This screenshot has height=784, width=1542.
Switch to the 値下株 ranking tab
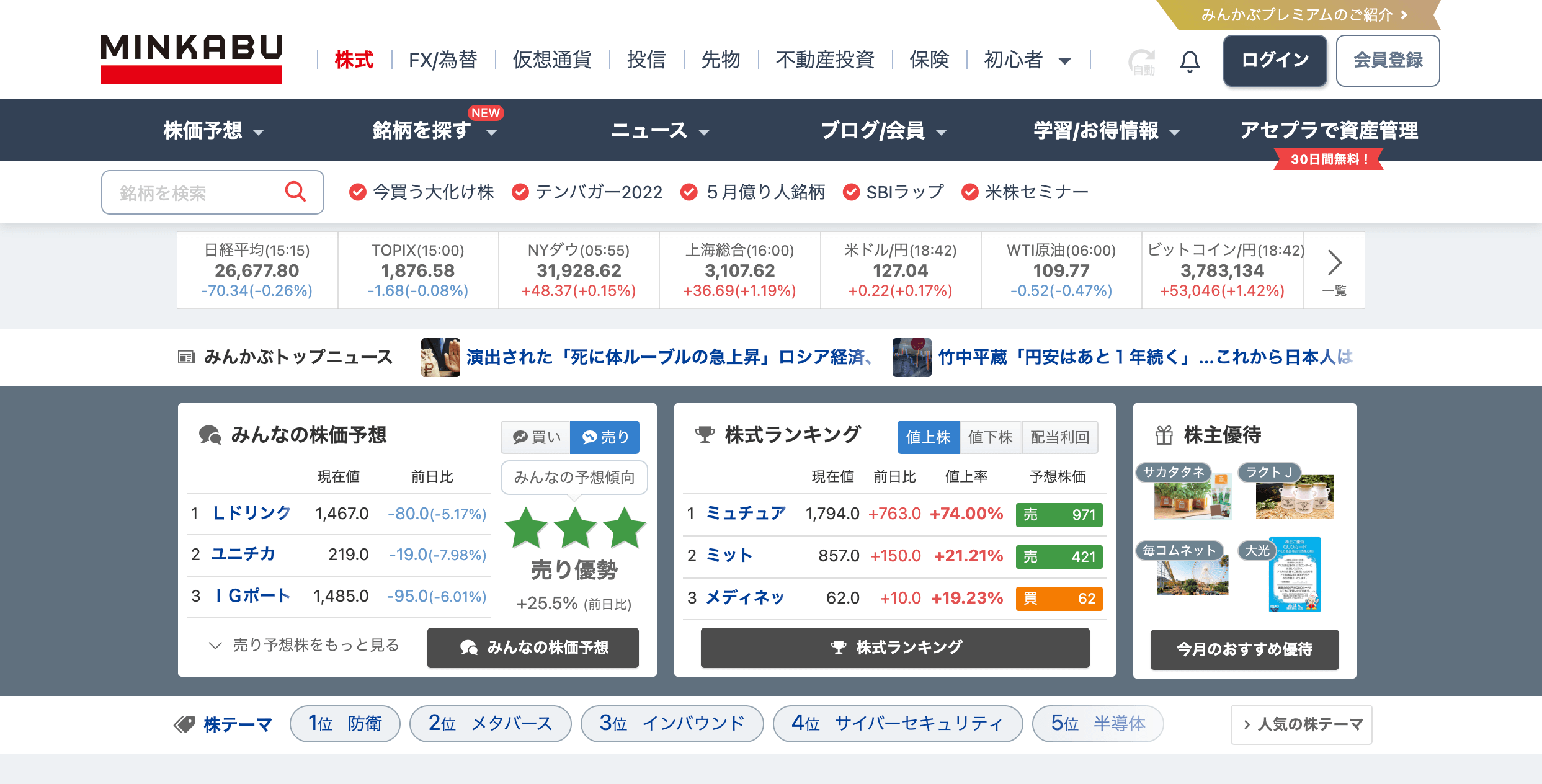click(x=990, y=437)
